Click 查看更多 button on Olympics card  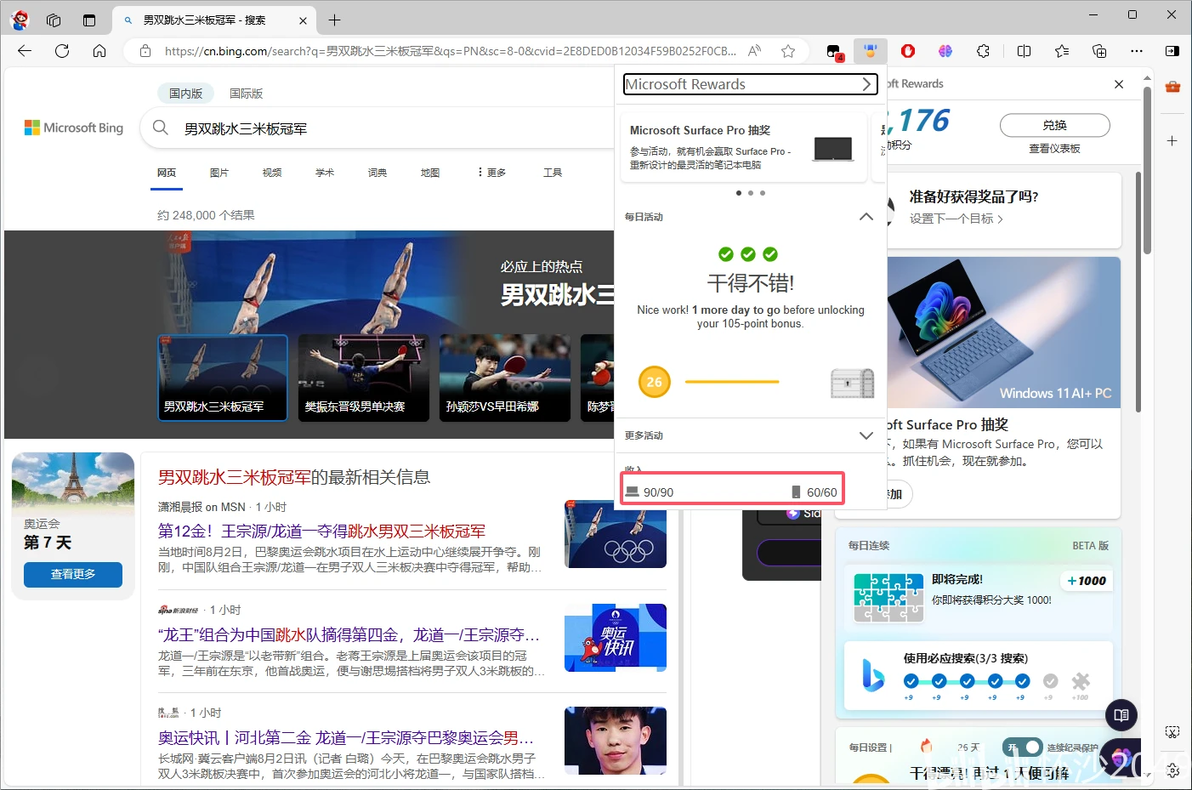(73, 574)
